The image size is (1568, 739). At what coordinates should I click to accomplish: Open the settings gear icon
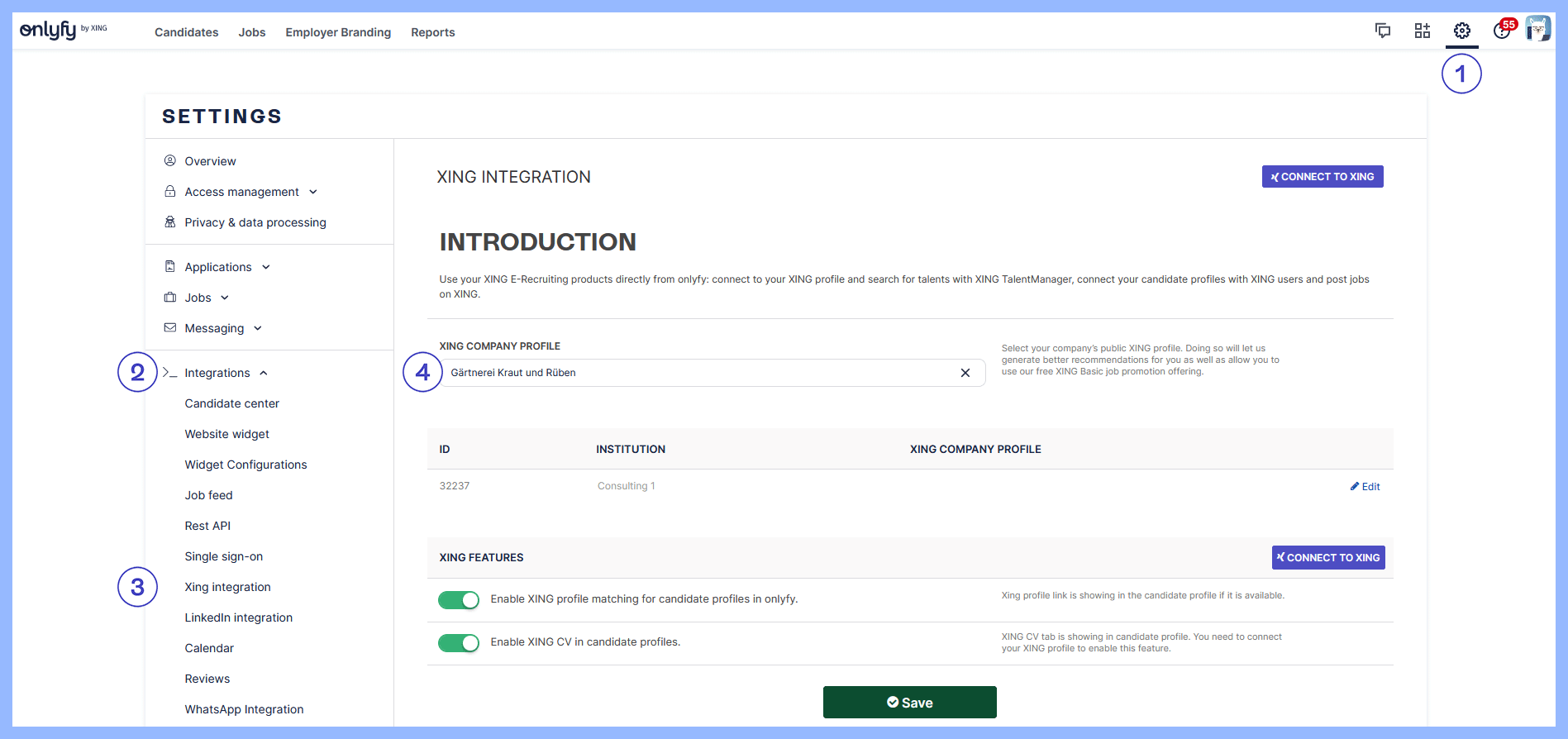click(x=1462, y=31)
